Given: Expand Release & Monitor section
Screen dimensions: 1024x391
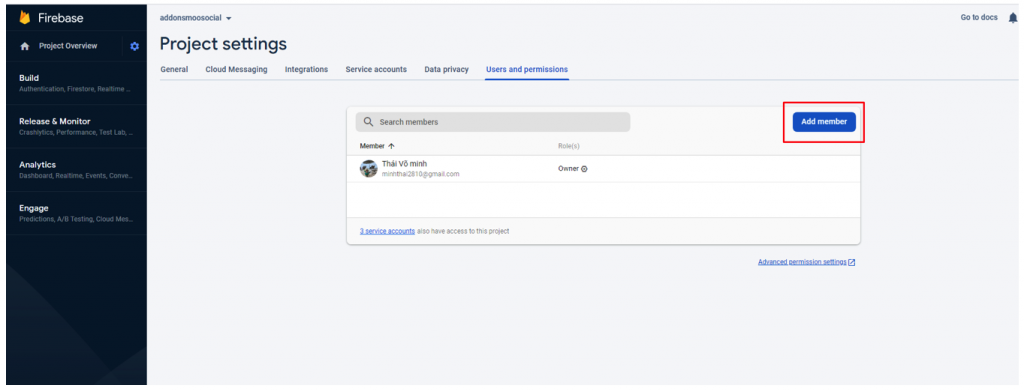Looking at the screenshot, I should (76, 126).
